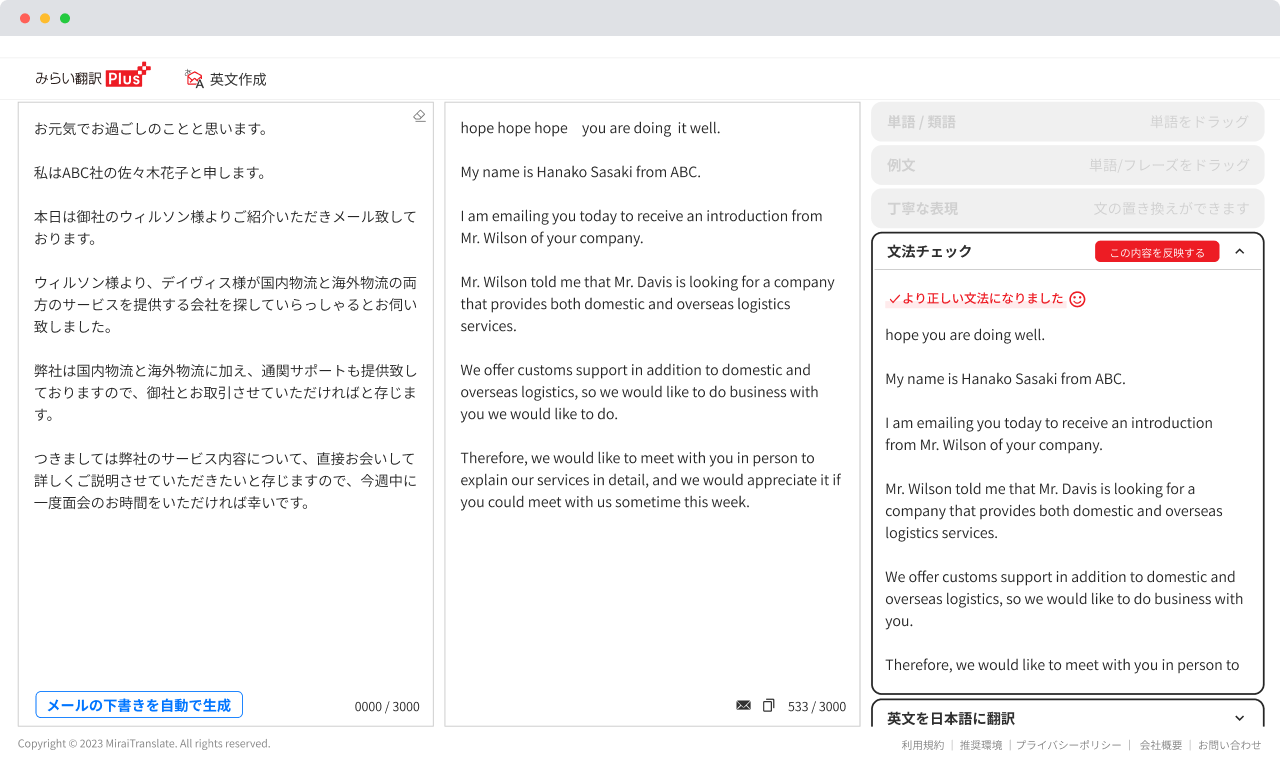Open the 単語 / 類語 panel
The image size is (1280, 766).
point(1068,121)
